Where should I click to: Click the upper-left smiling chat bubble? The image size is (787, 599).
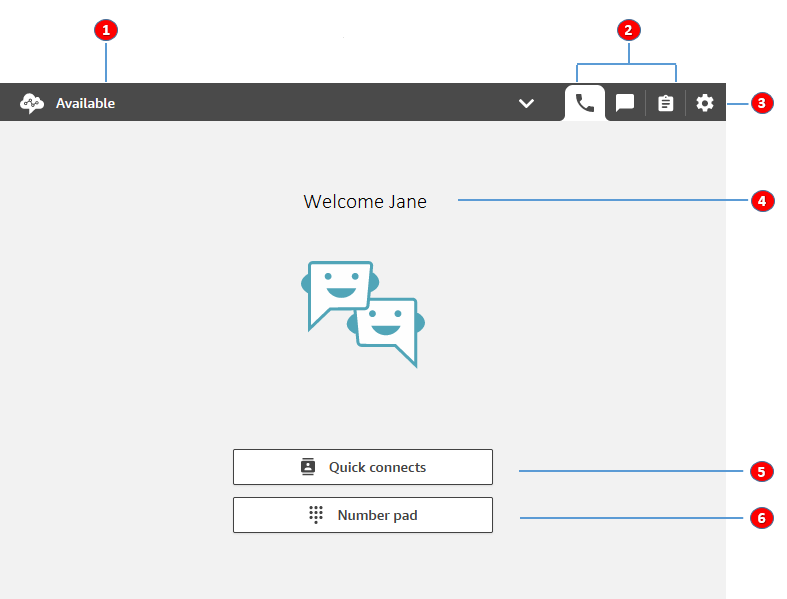click(339, 291)
